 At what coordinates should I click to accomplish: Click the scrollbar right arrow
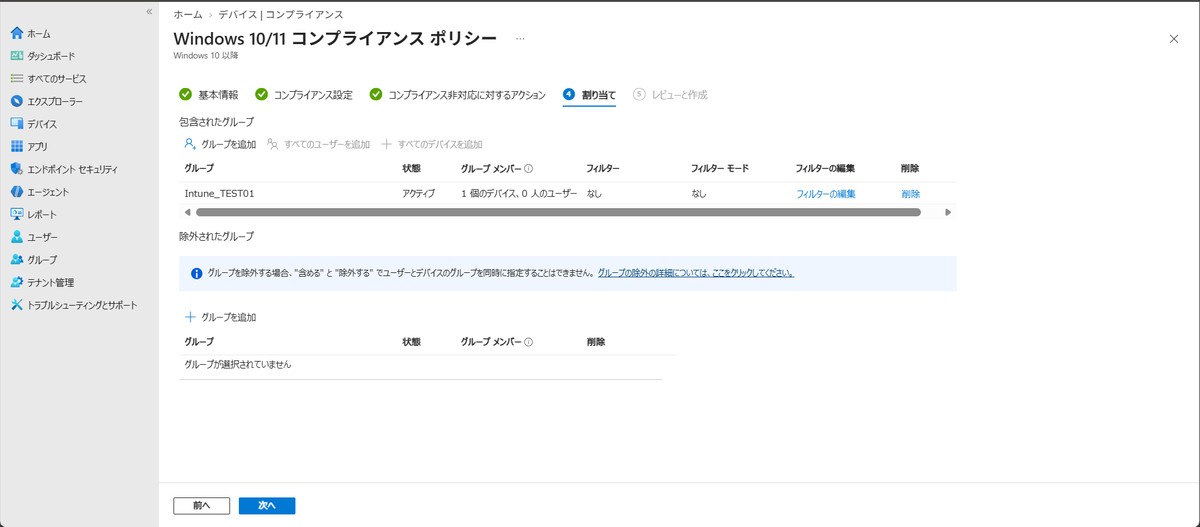coord(948,212)
